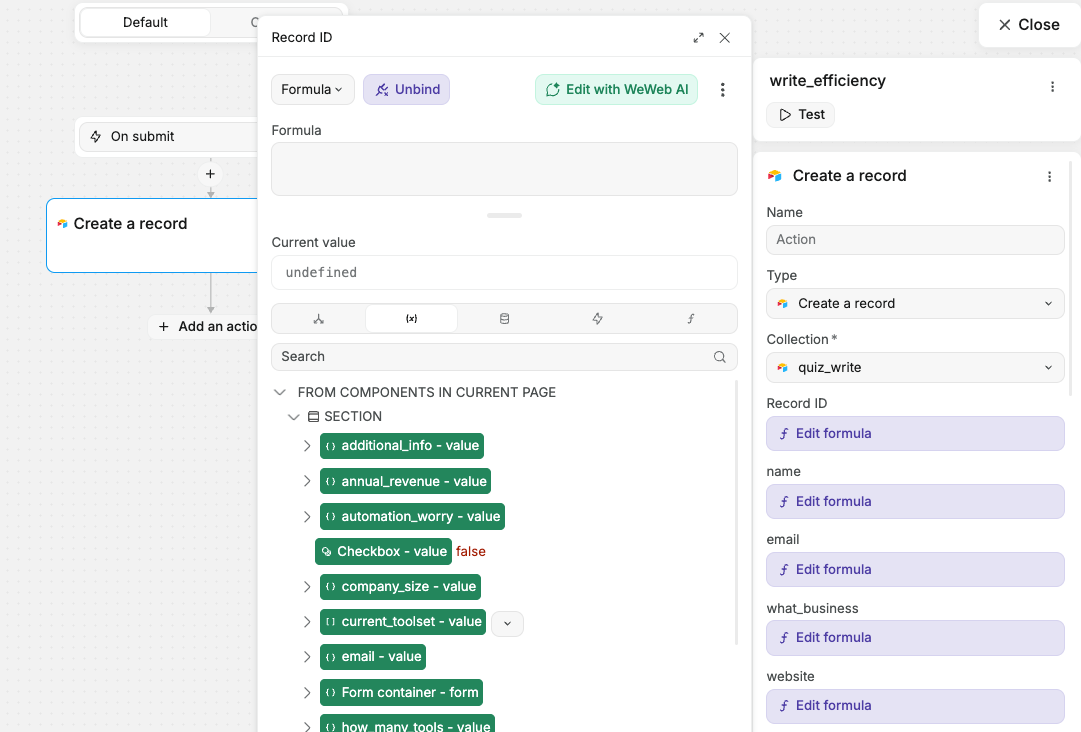Open write_efficiency workflow options menu

tap(1052, 87)
